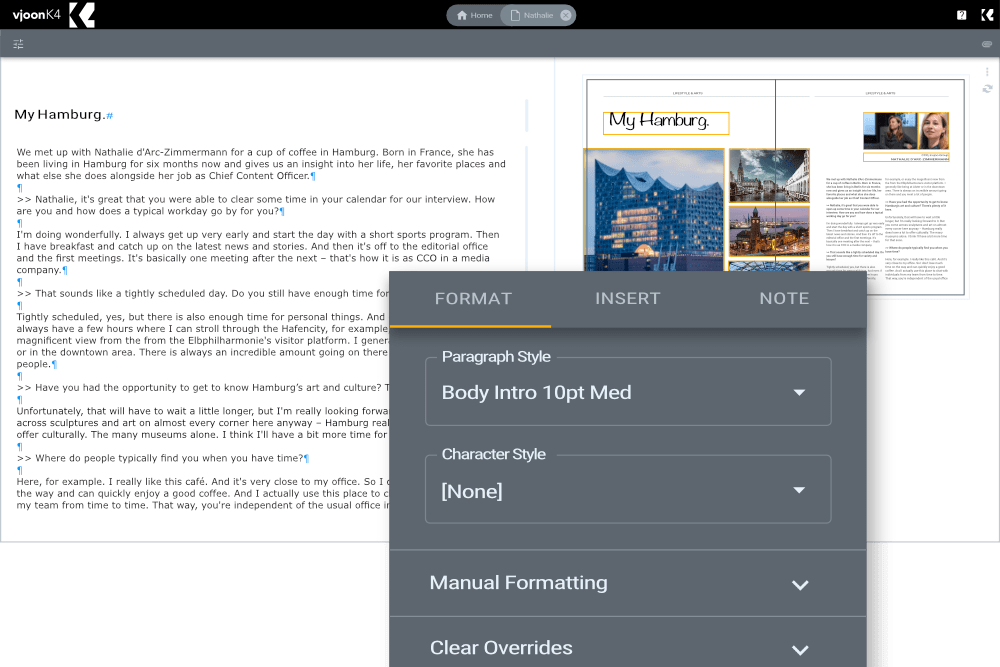Click the paragraph starting 'I'm doing wonderfully'

[258, 252]
